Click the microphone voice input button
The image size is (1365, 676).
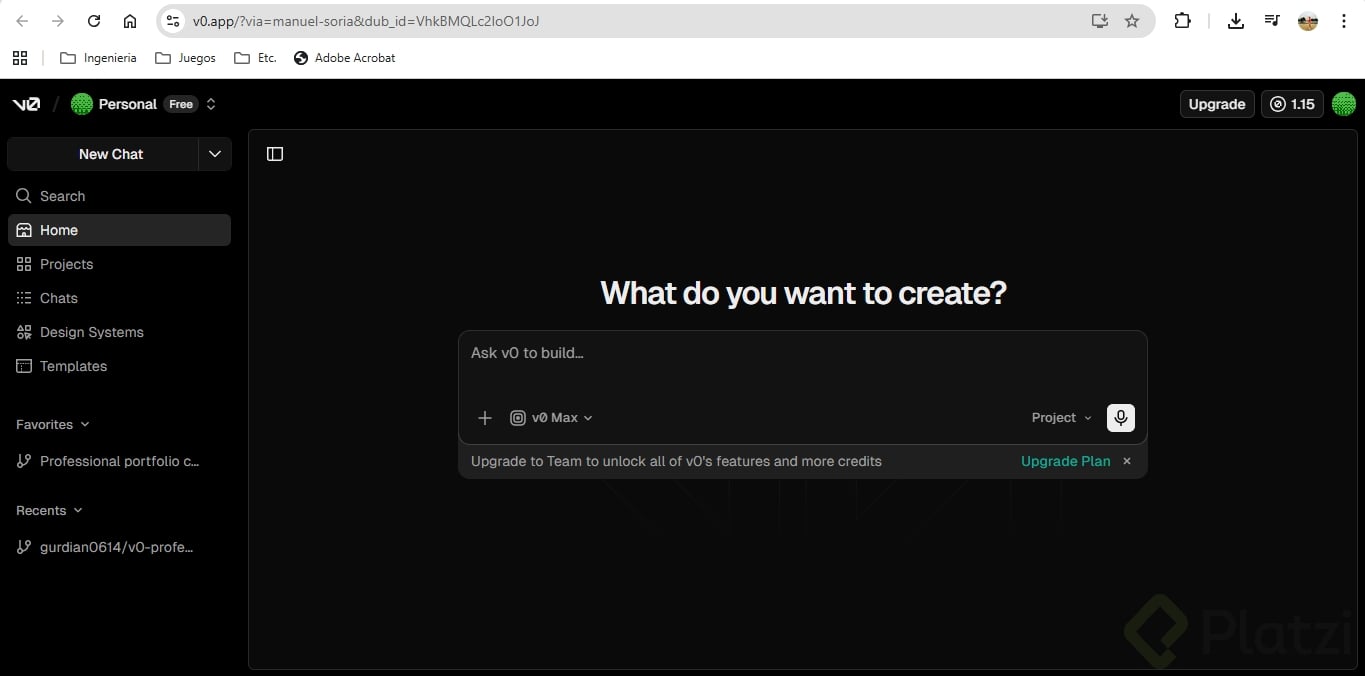point(1121,418)
